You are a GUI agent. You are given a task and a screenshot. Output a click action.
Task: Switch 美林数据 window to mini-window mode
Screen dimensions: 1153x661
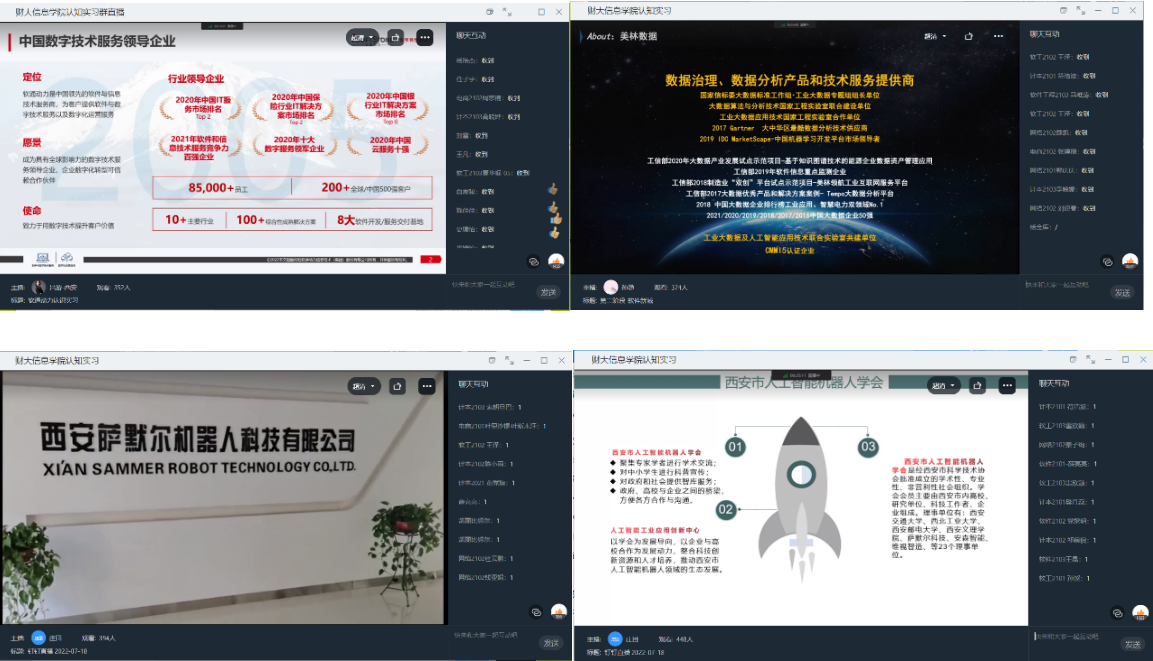click(x=1063, y=10)
